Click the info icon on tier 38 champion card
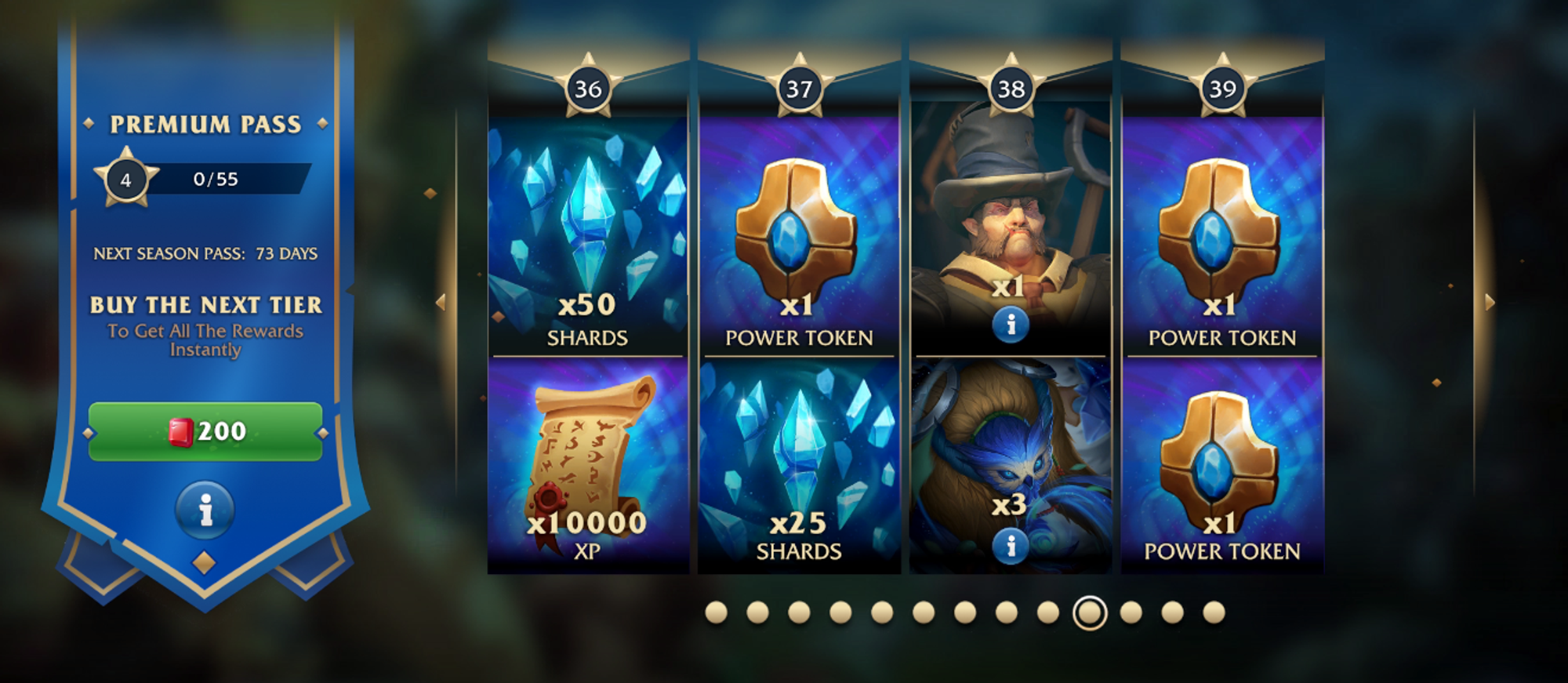 coord(1011,324)
